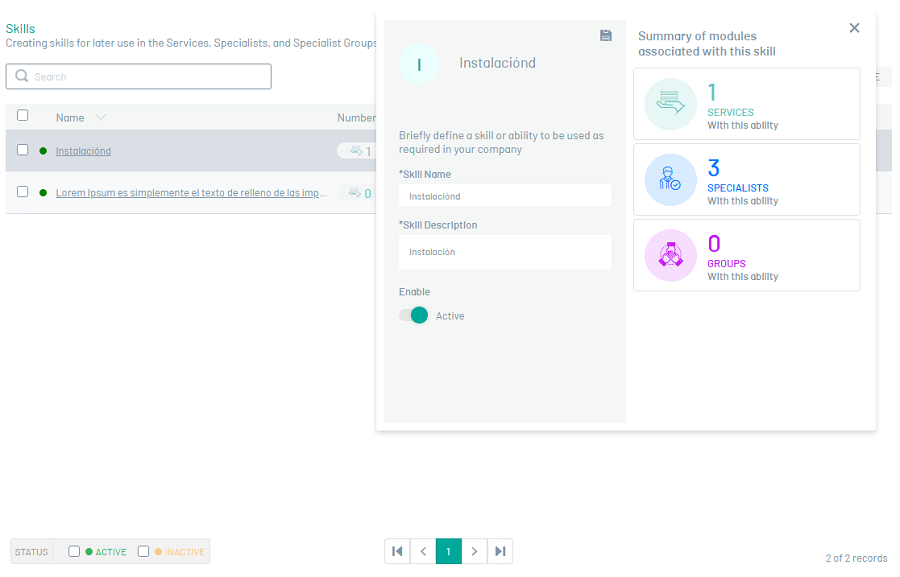Image resolution: width=900 pixels, height=577 pixels.
Task: Toggle the Active enable switch
Action: click(x=414, y=315)
